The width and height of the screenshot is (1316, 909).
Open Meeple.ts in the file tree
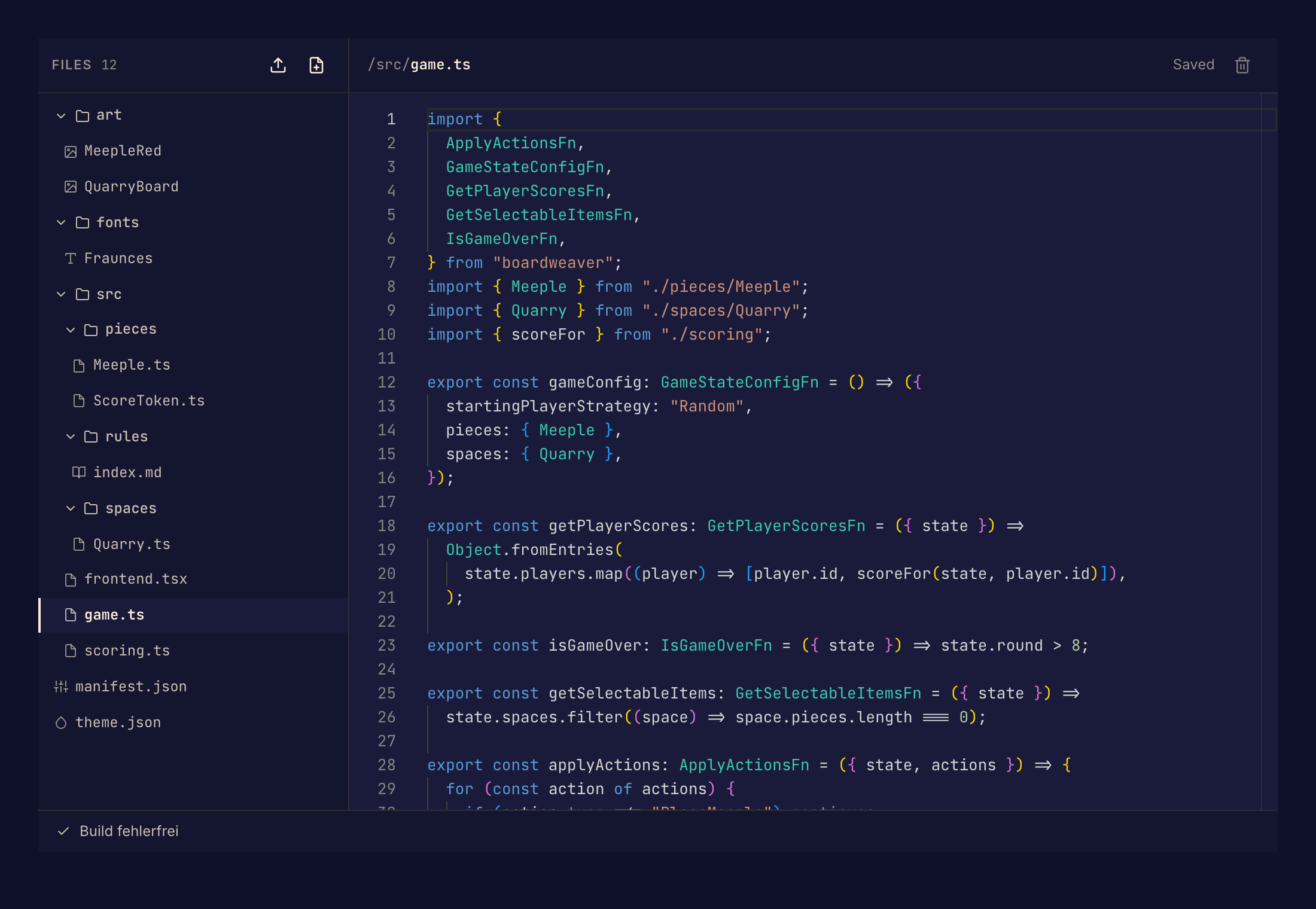click(194, 365)
